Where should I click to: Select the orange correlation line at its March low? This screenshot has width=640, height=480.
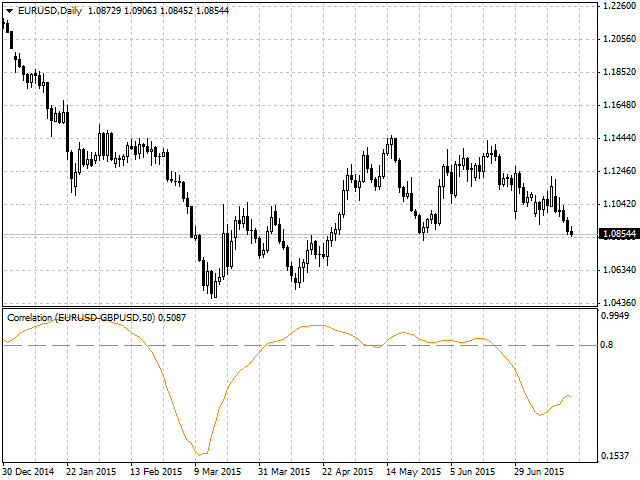[x=200, y=454]
